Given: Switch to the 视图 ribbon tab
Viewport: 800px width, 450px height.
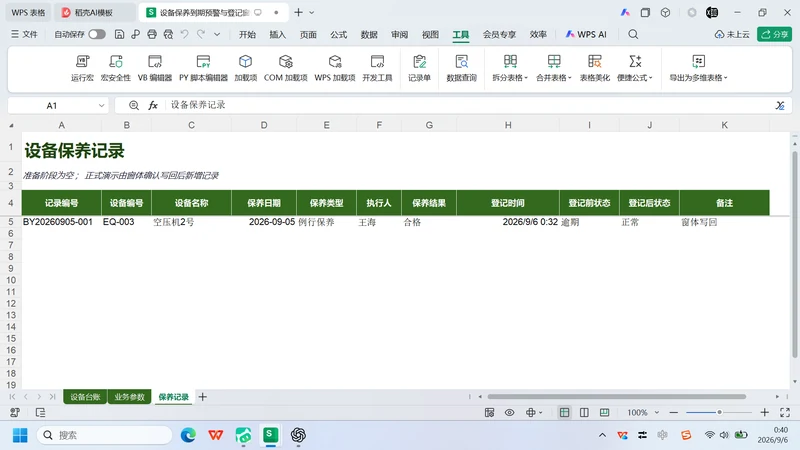Looking at the screenshot, I should (430, 34).
